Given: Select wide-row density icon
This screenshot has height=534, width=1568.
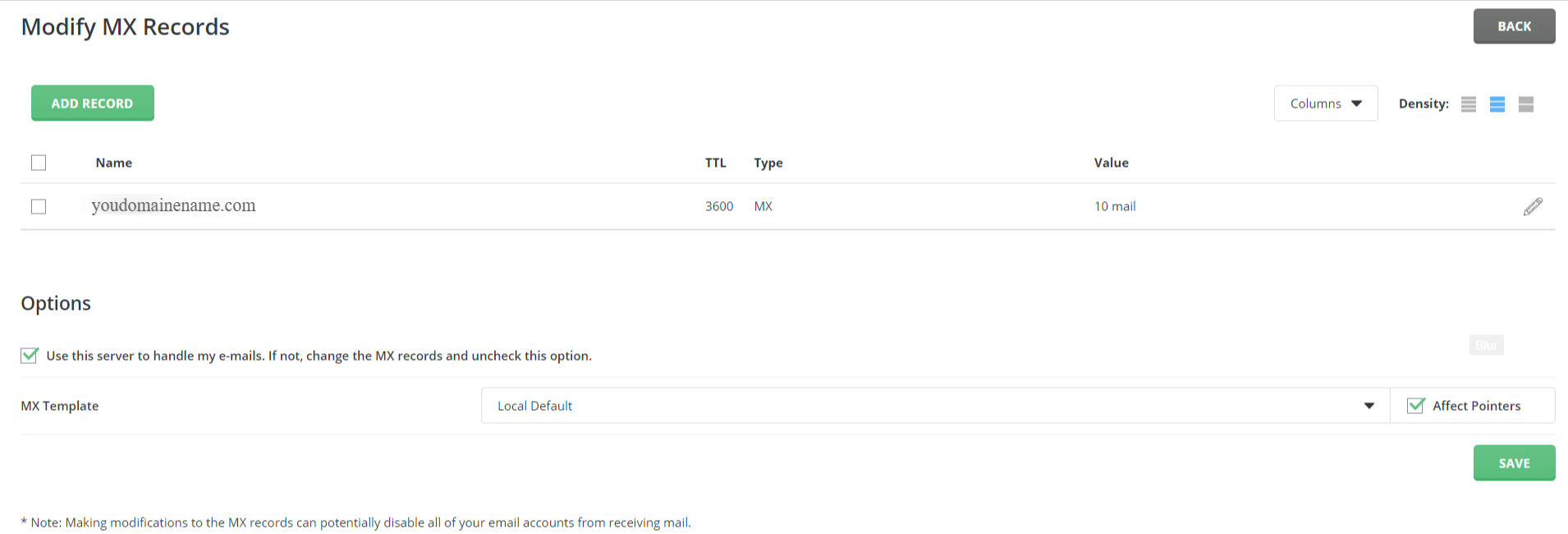Looking at the screenshot, I should click(1526, 104).
